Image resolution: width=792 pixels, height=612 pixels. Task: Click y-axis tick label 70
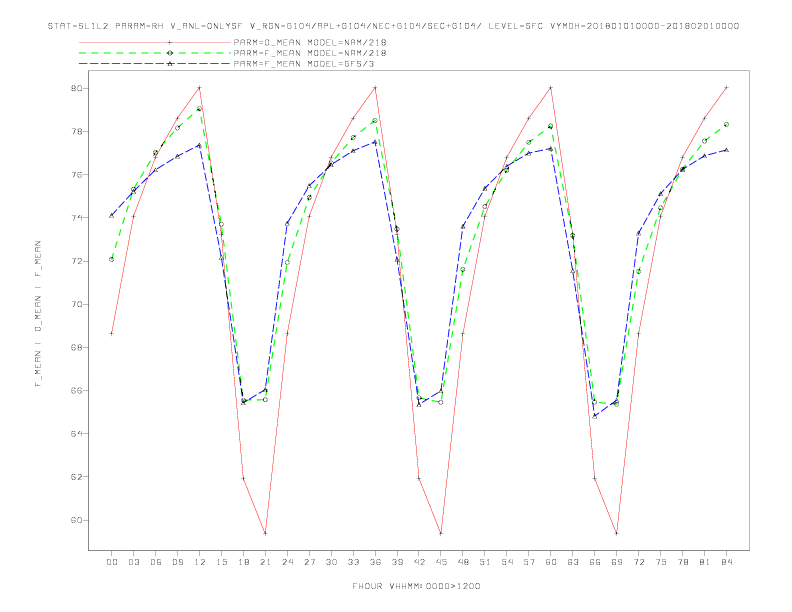click(75, 304)
